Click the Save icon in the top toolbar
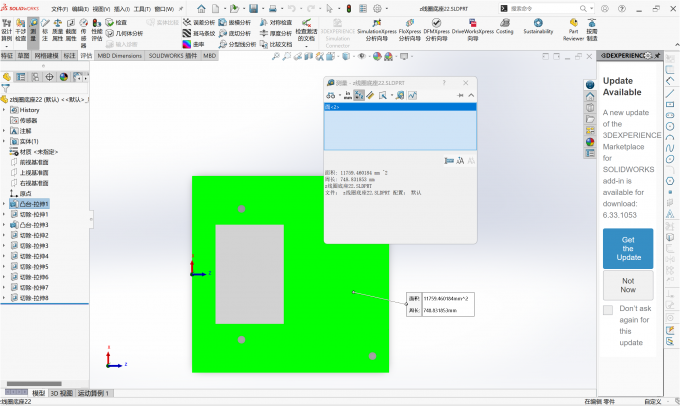 click(x=253, y=8)
